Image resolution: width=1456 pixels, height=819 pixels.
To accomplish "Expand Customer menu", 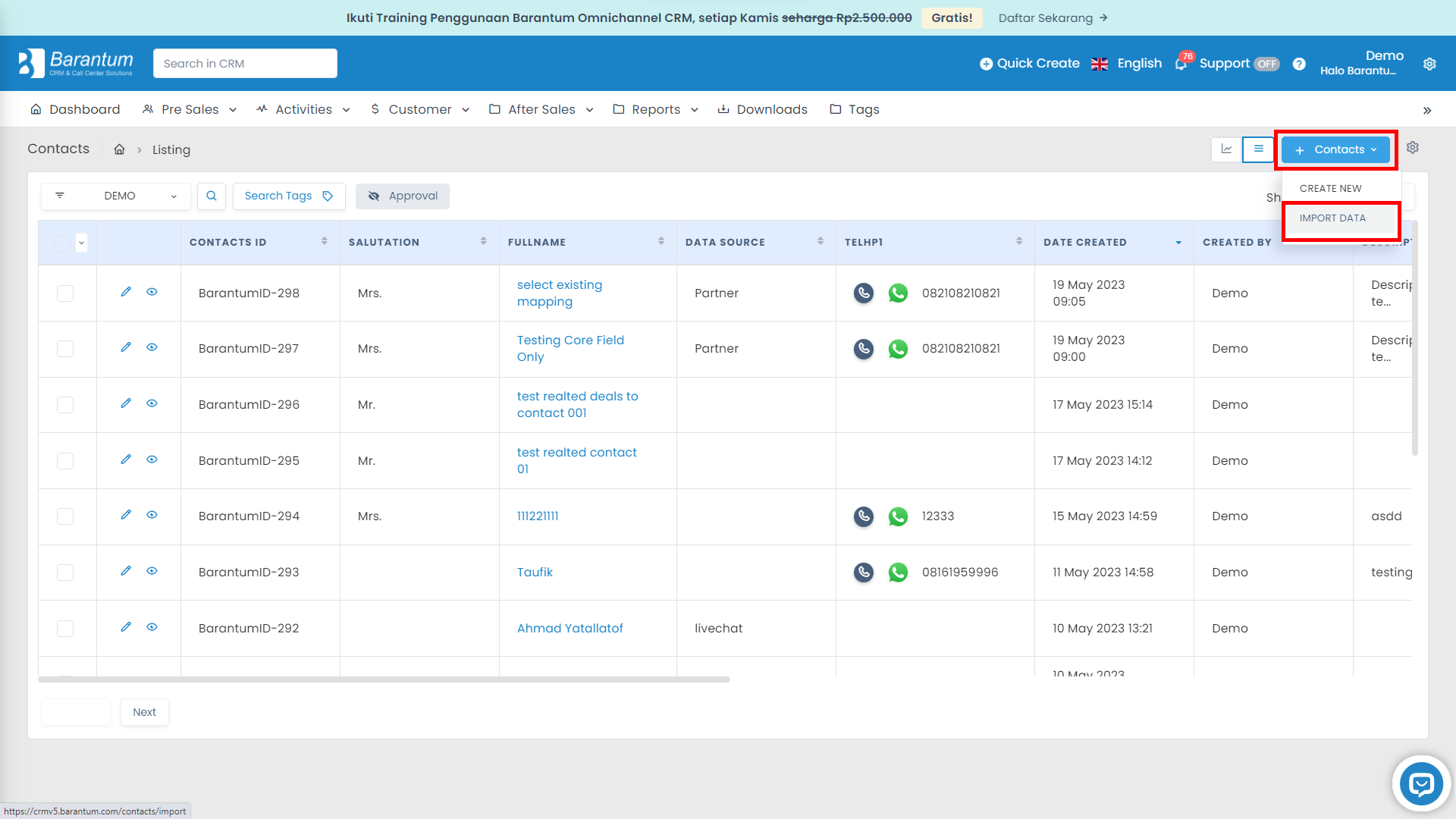I will pos(420,109).
